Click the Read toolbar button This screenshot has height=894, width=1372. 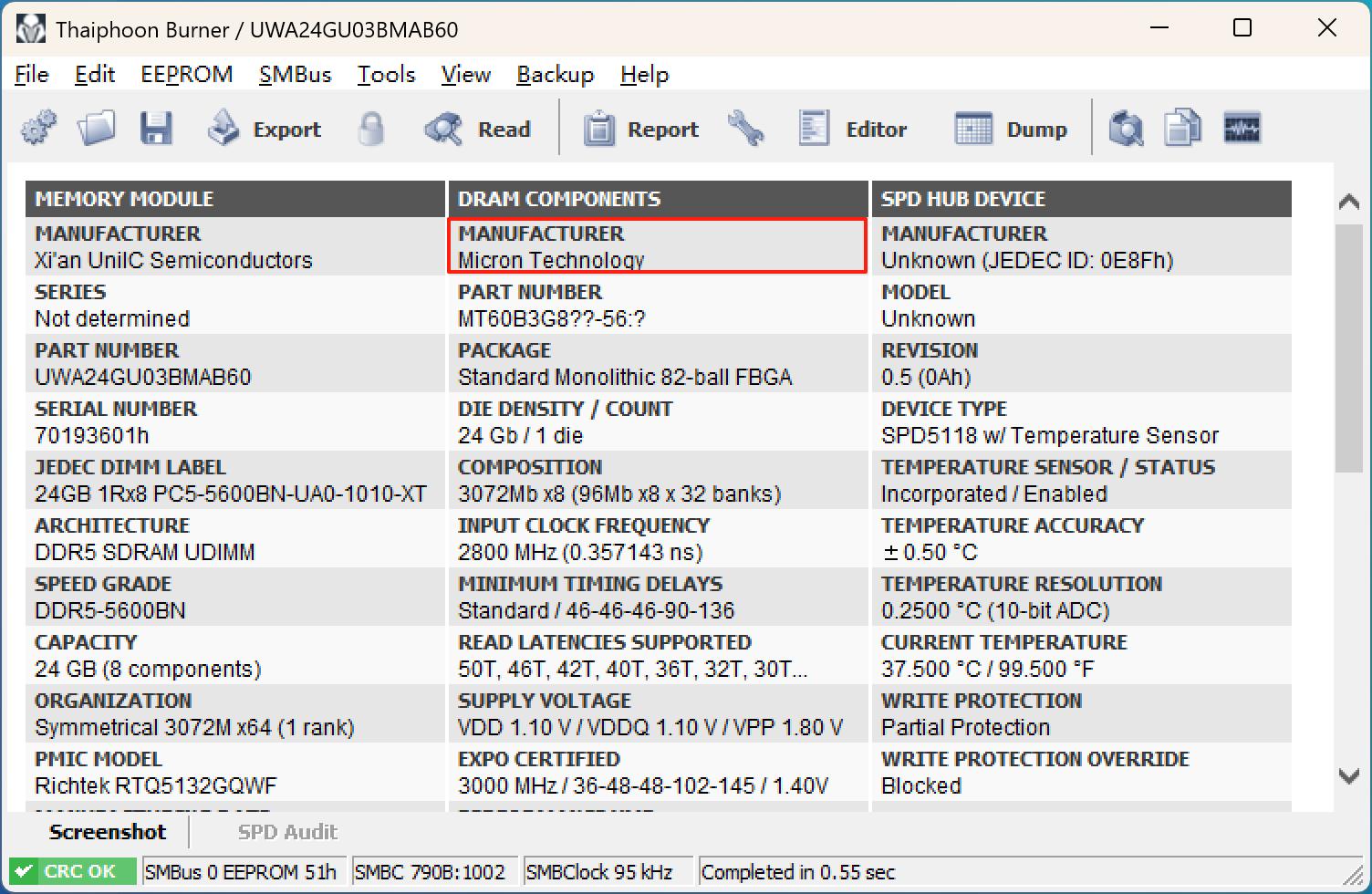[478, 129]
